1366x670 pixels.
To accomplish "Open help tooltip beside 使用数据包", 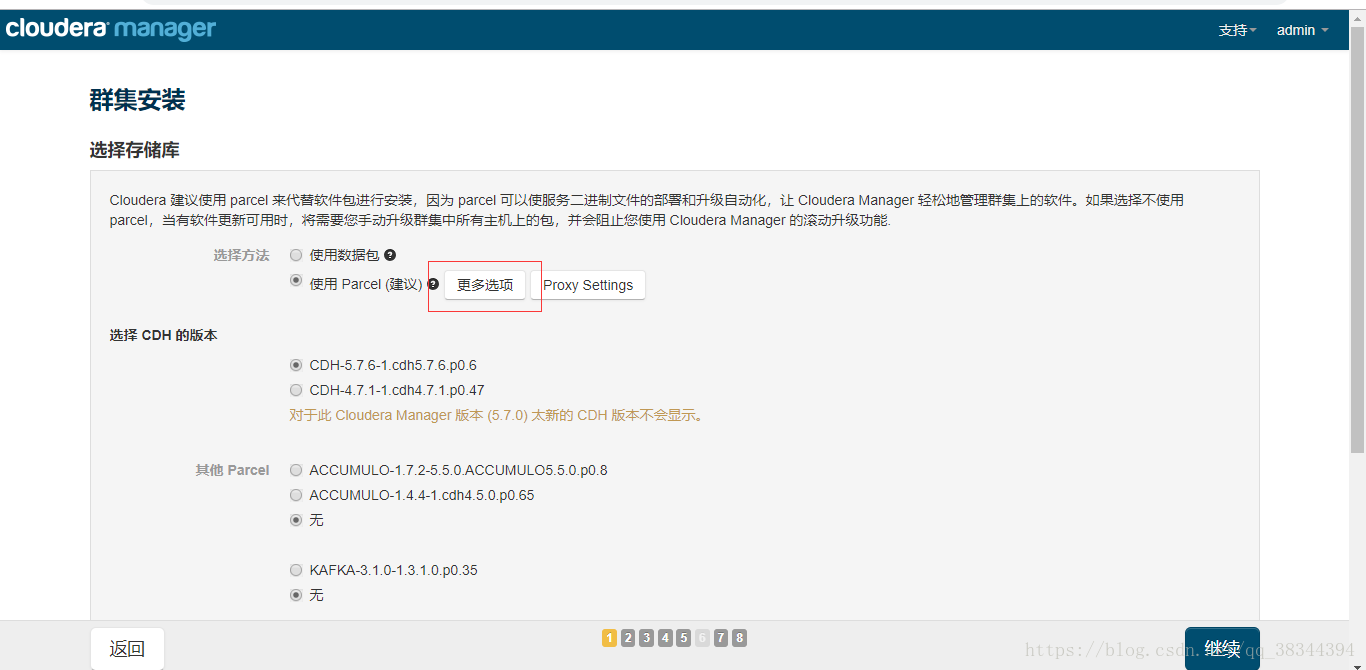I will click(390, 255).
